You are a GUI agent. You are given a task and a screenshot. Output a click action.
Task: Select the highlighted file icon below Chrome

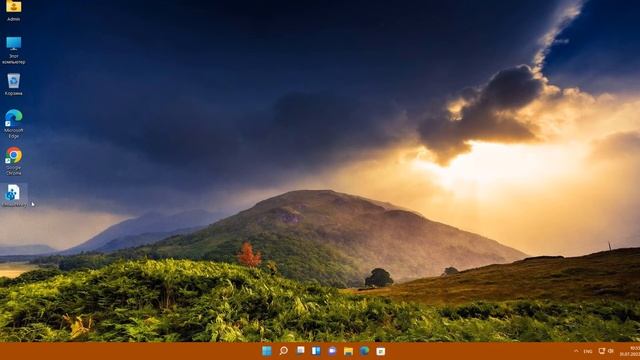click(x=13, y=195)
